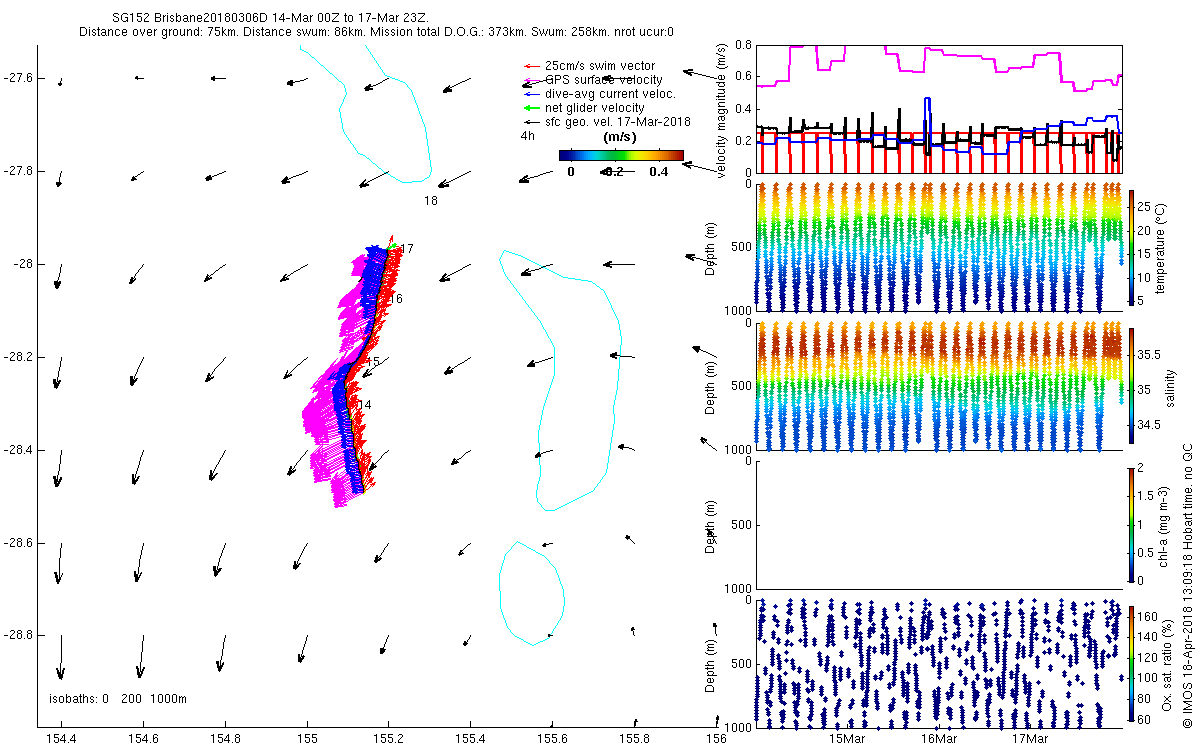
Task: Click latitude tick label '-27.6'
Action: 17,78
